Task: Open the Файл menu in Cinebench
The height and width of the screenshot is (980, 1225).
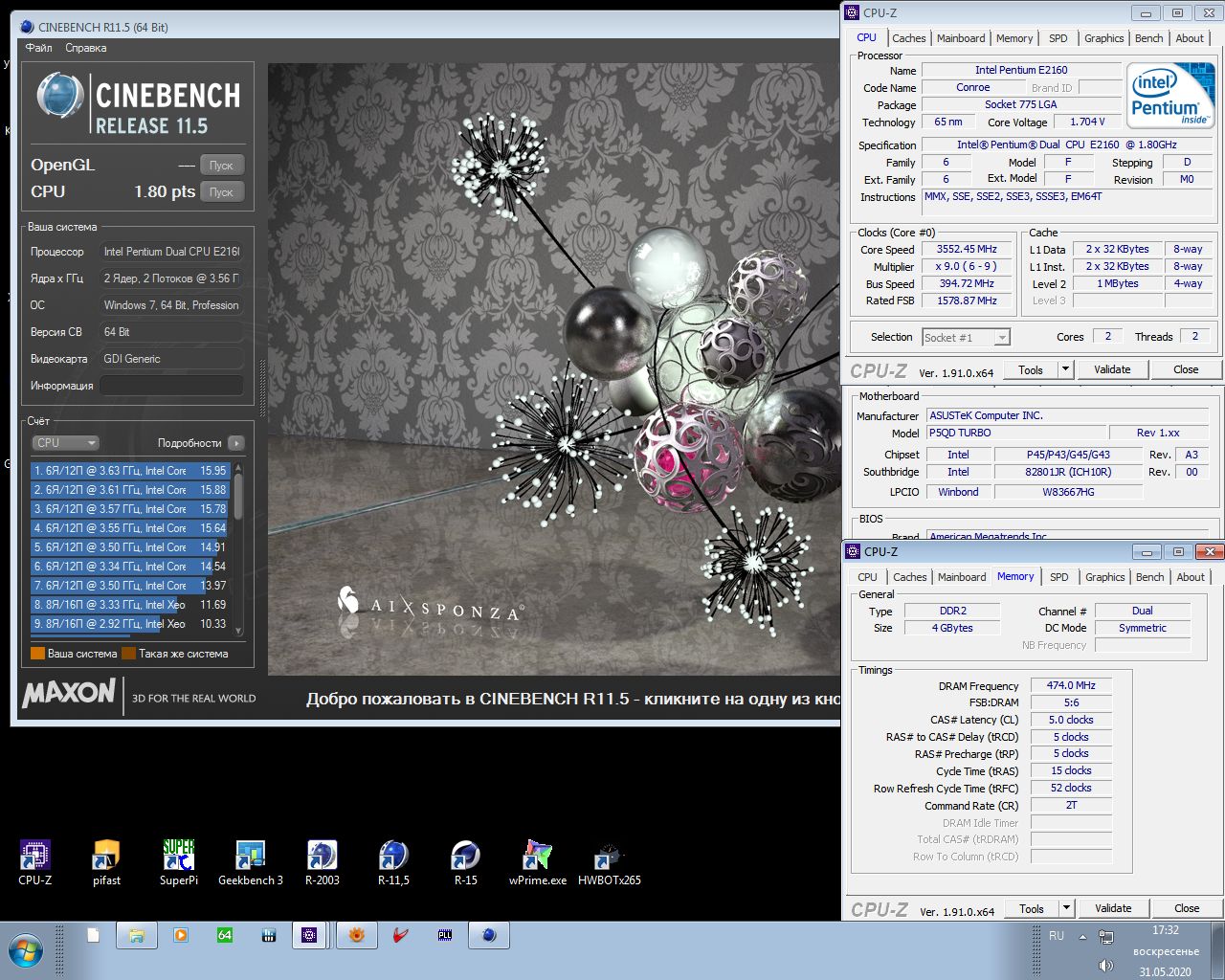Action: (38, 48)
